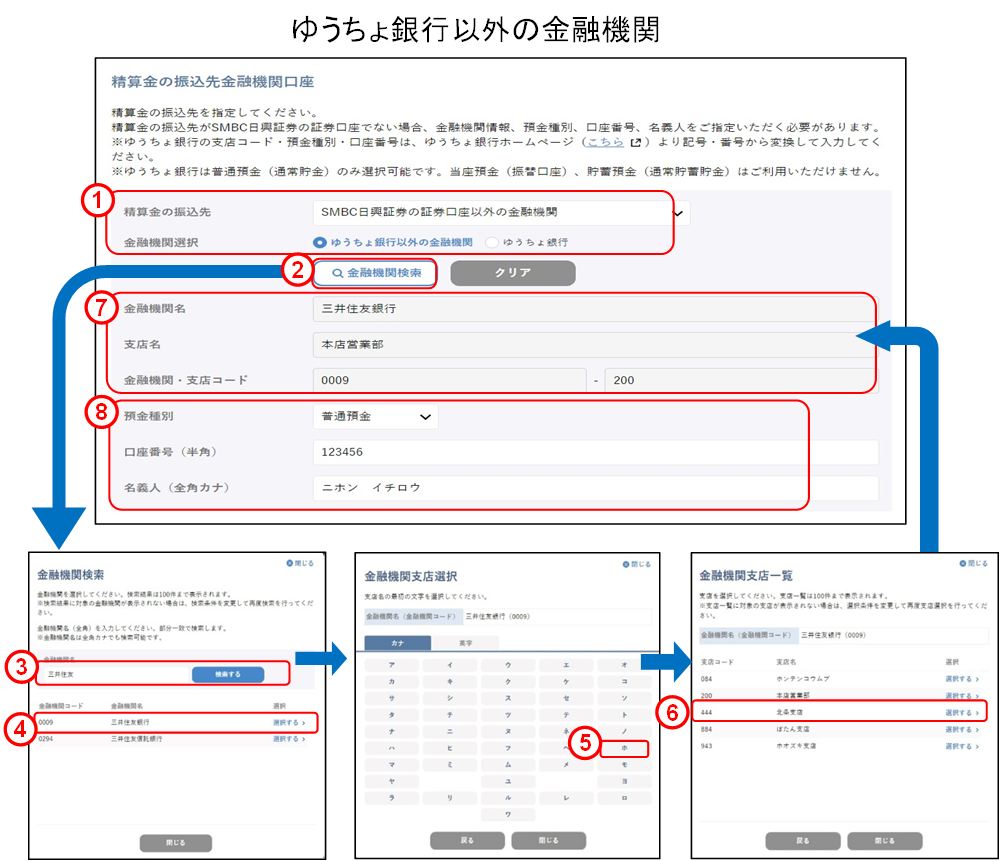The height and width of the screenshot is (861, 1000).
Task: Click 選択する for 北条支店
Action: pos(958,712)
